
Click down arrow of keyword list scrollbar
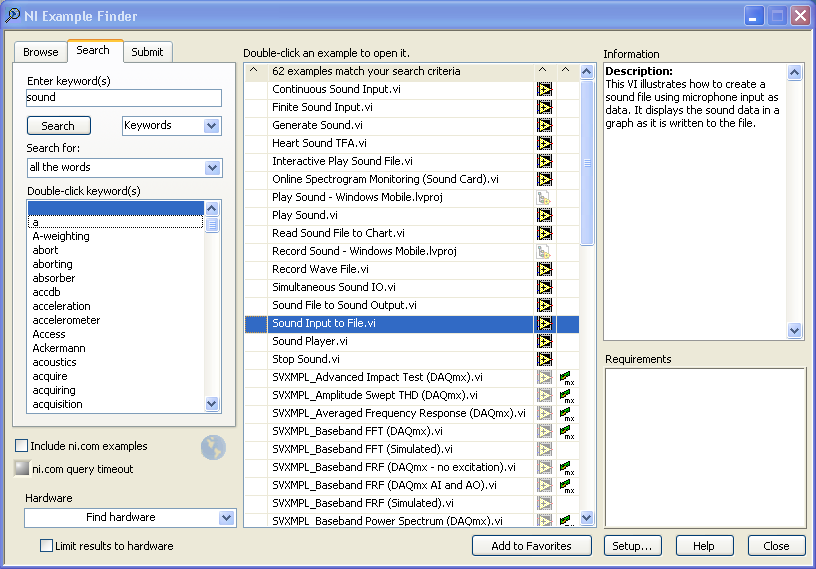click(212, 403)
